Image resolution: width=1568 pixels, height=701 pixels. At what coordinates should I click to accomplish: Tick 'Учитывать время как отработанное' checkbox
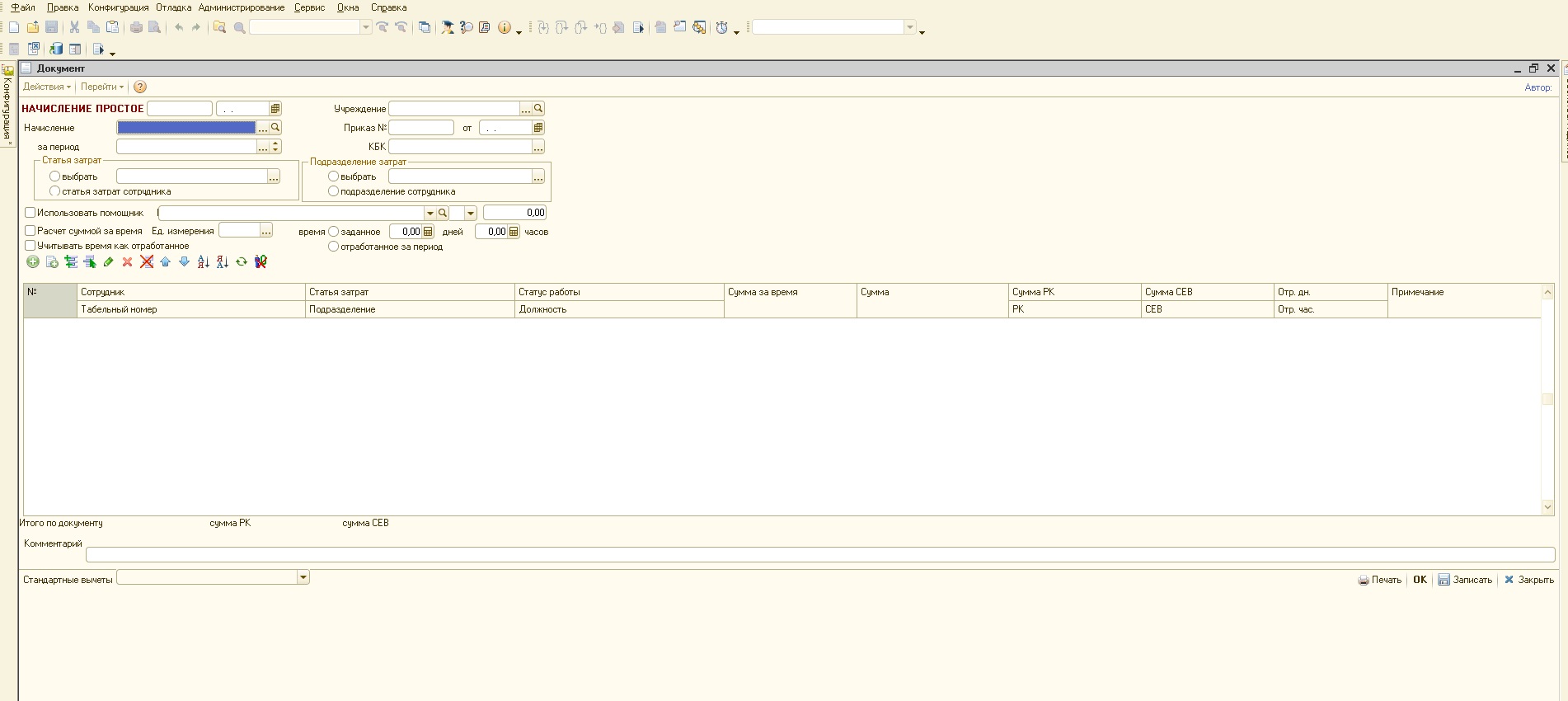coord(31,246)
